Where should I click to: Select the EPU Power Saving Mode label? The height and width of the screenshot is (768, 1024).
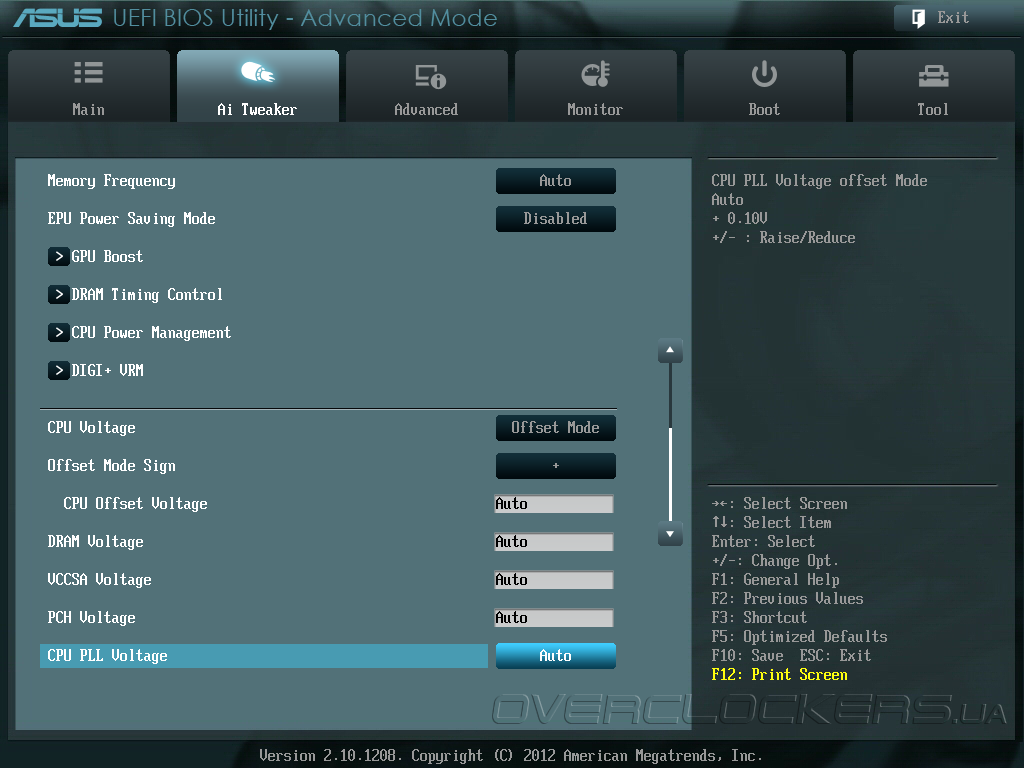tap(131, 219)
